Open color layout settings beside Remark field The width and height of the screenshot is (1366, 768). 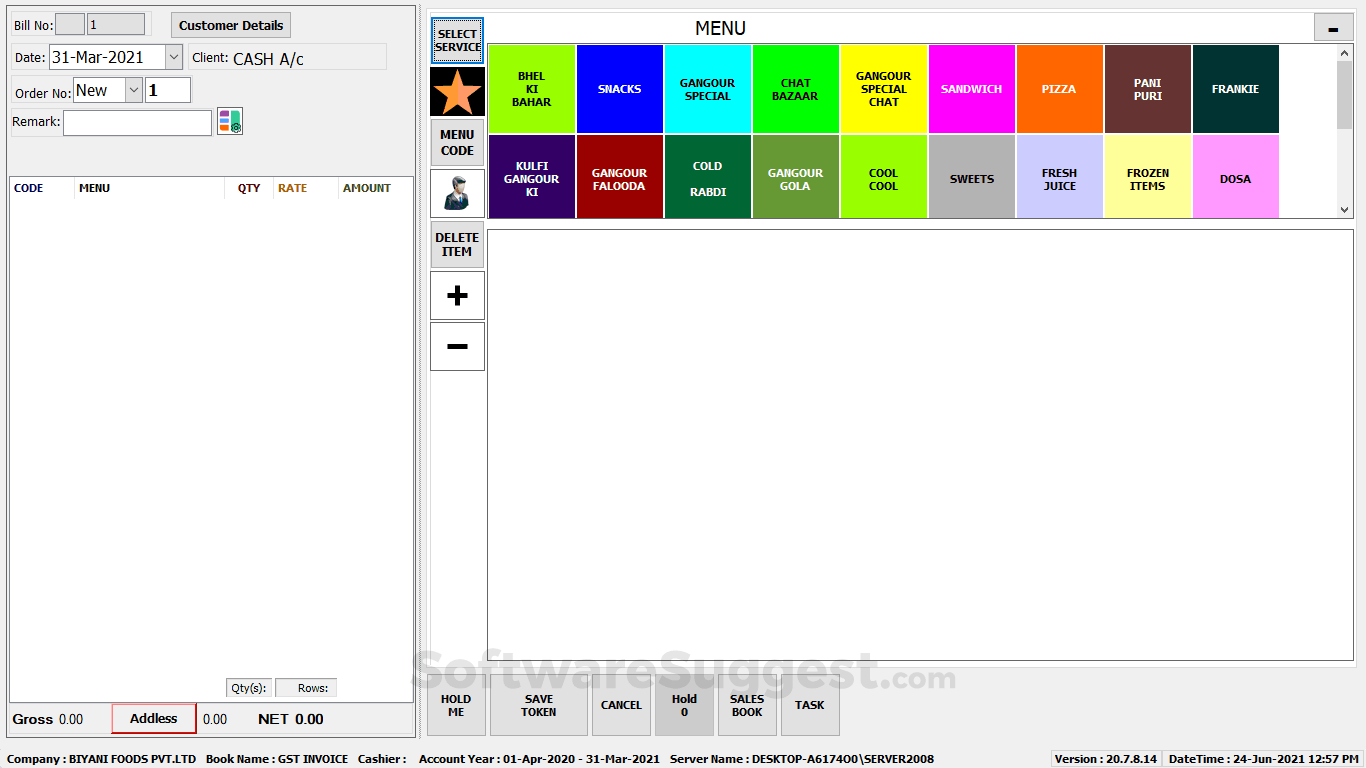tap(229, 121)
